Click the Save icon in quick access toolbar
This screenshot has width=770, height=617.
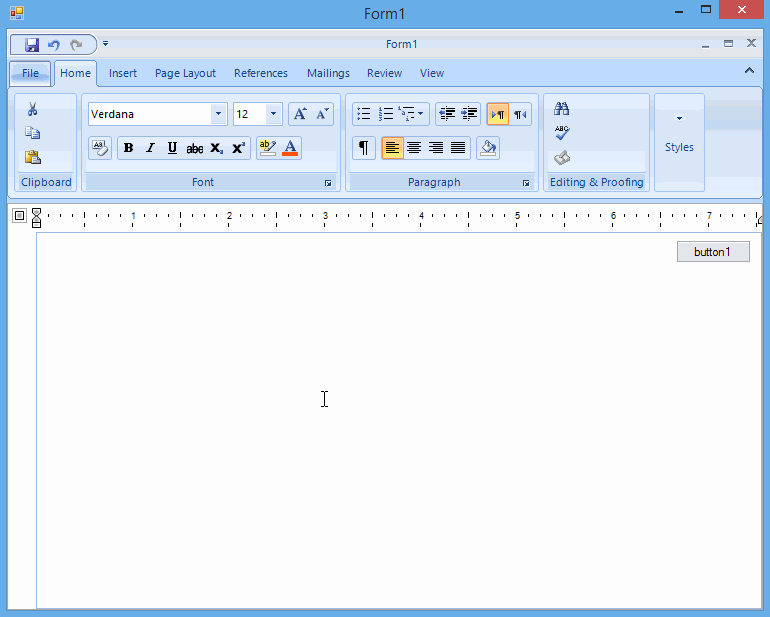[x=32, y=45]
